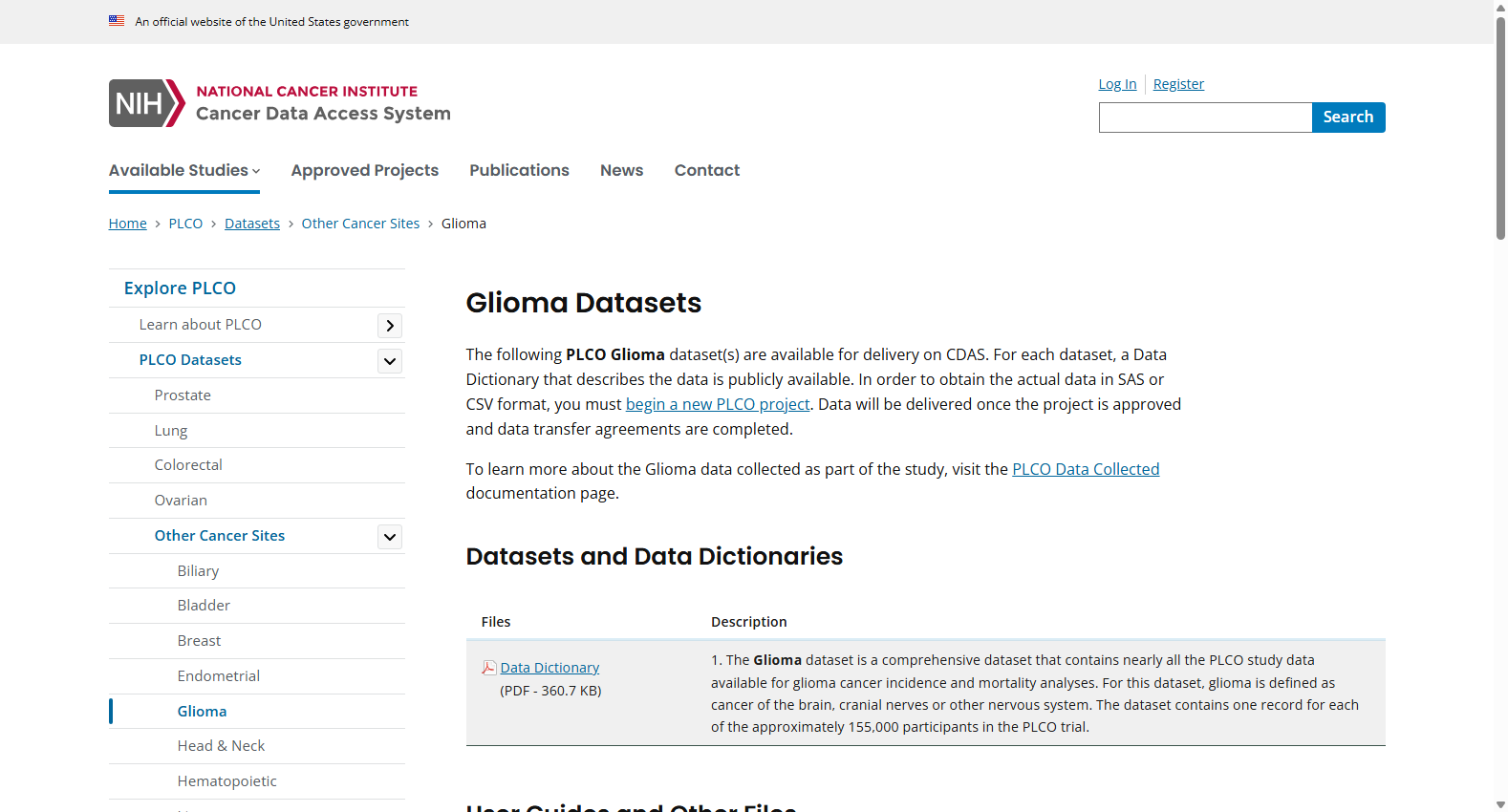Click the Description column header
1508x812 pixels.
[x=749, y=622]
